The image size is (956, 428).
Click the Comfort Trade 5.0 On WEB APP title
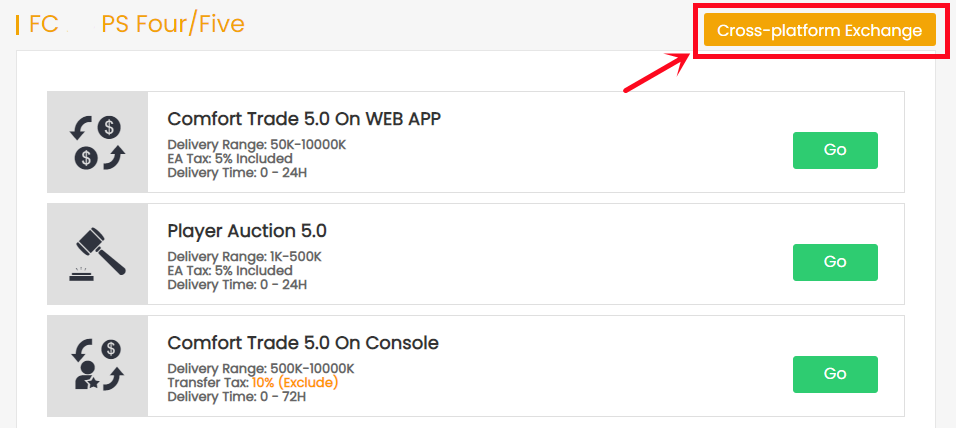[x=304, y=119]
